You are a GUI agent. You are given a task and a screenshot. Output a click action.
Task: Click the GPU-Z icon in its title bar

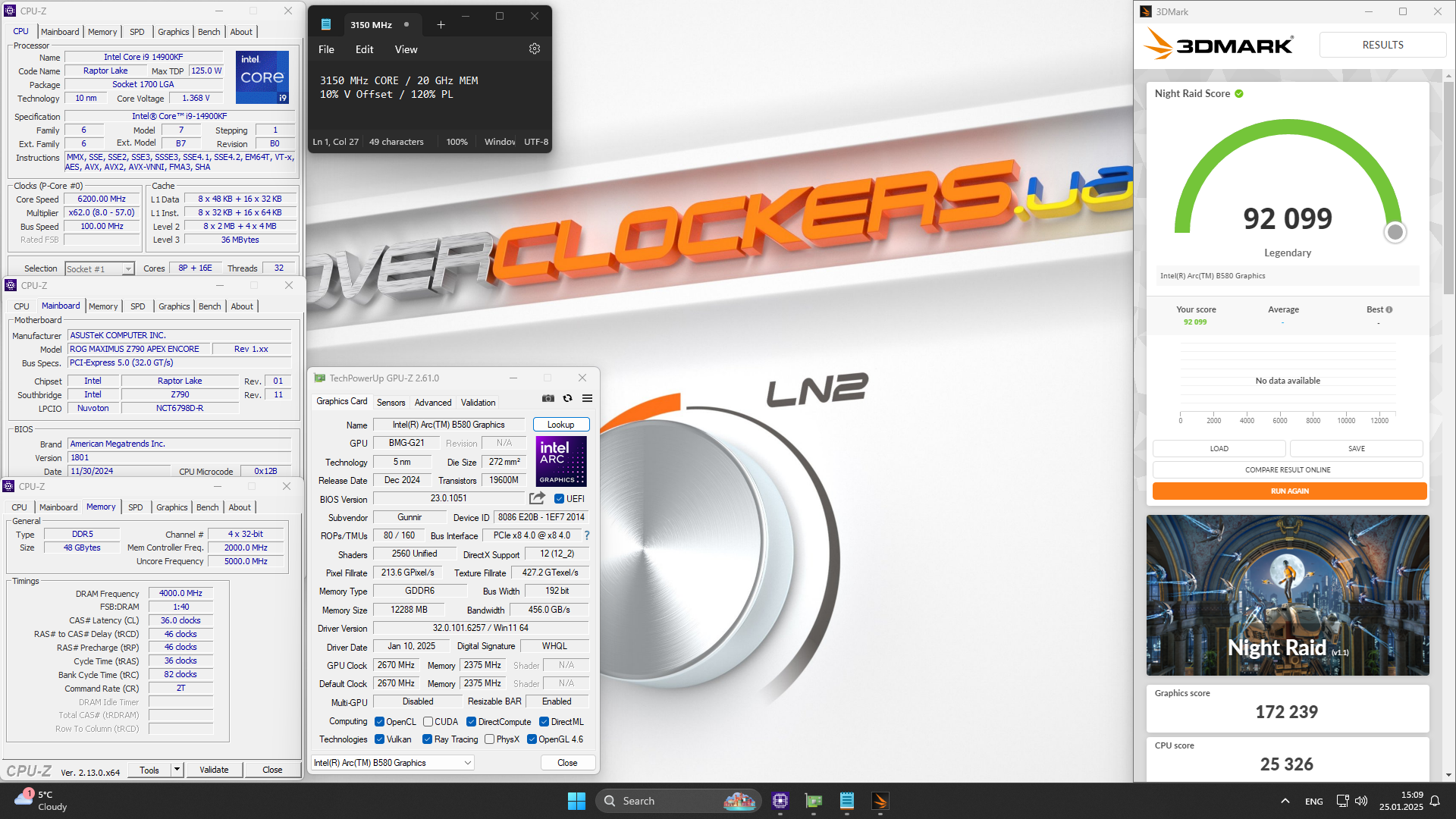point(320,378)
